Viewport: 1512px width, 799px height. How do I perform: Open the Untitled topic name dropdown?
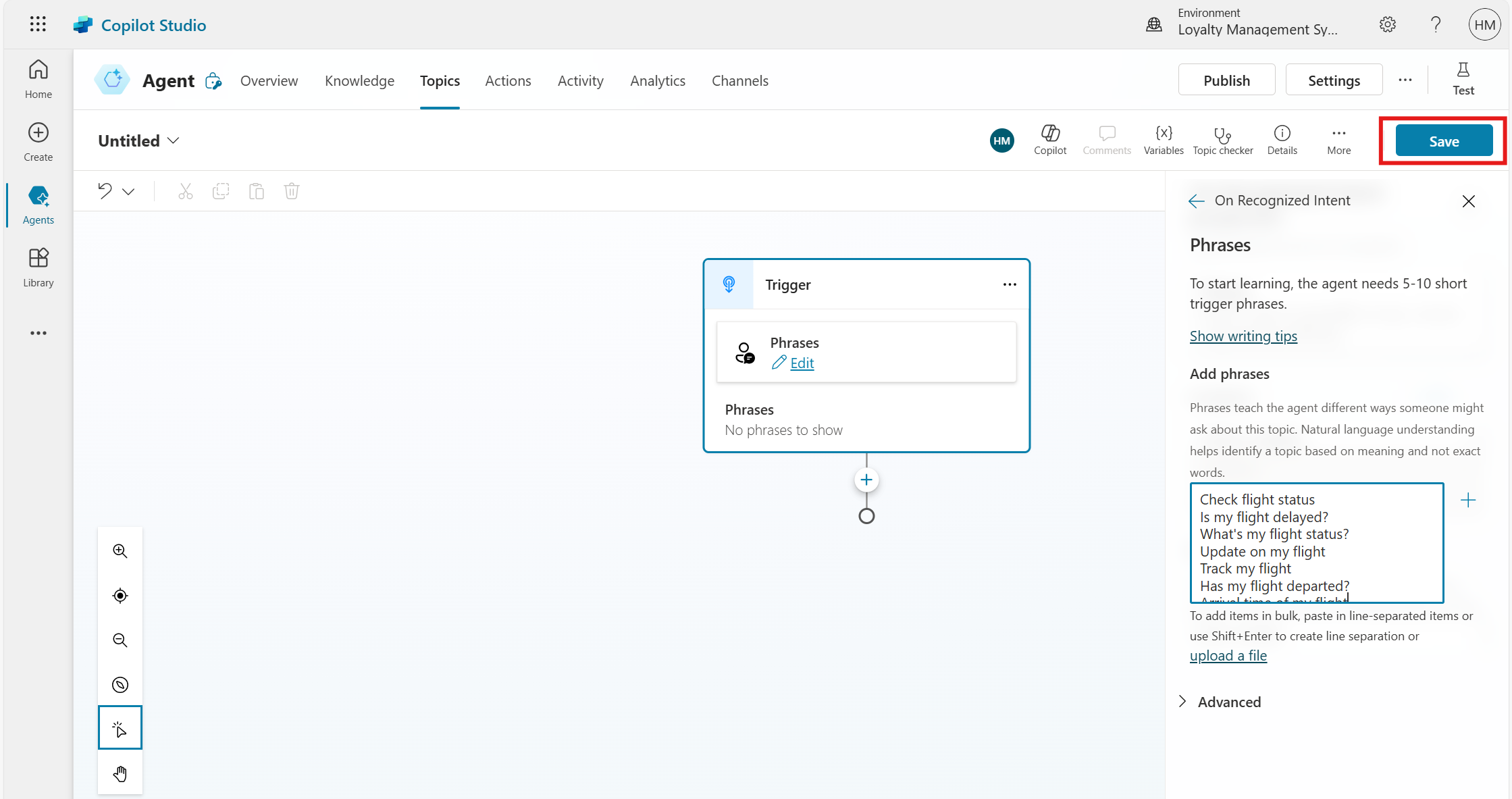pos(174,140)
